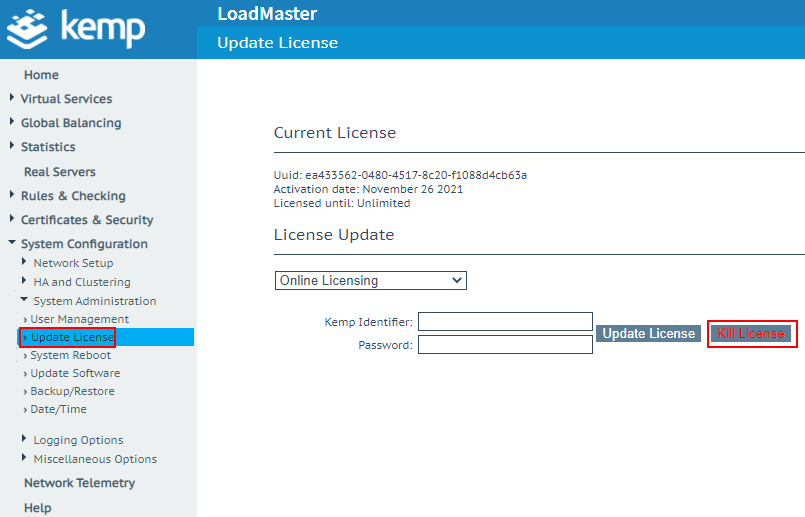
Task: Open Rules & Checking section
Action: [73, 196]
